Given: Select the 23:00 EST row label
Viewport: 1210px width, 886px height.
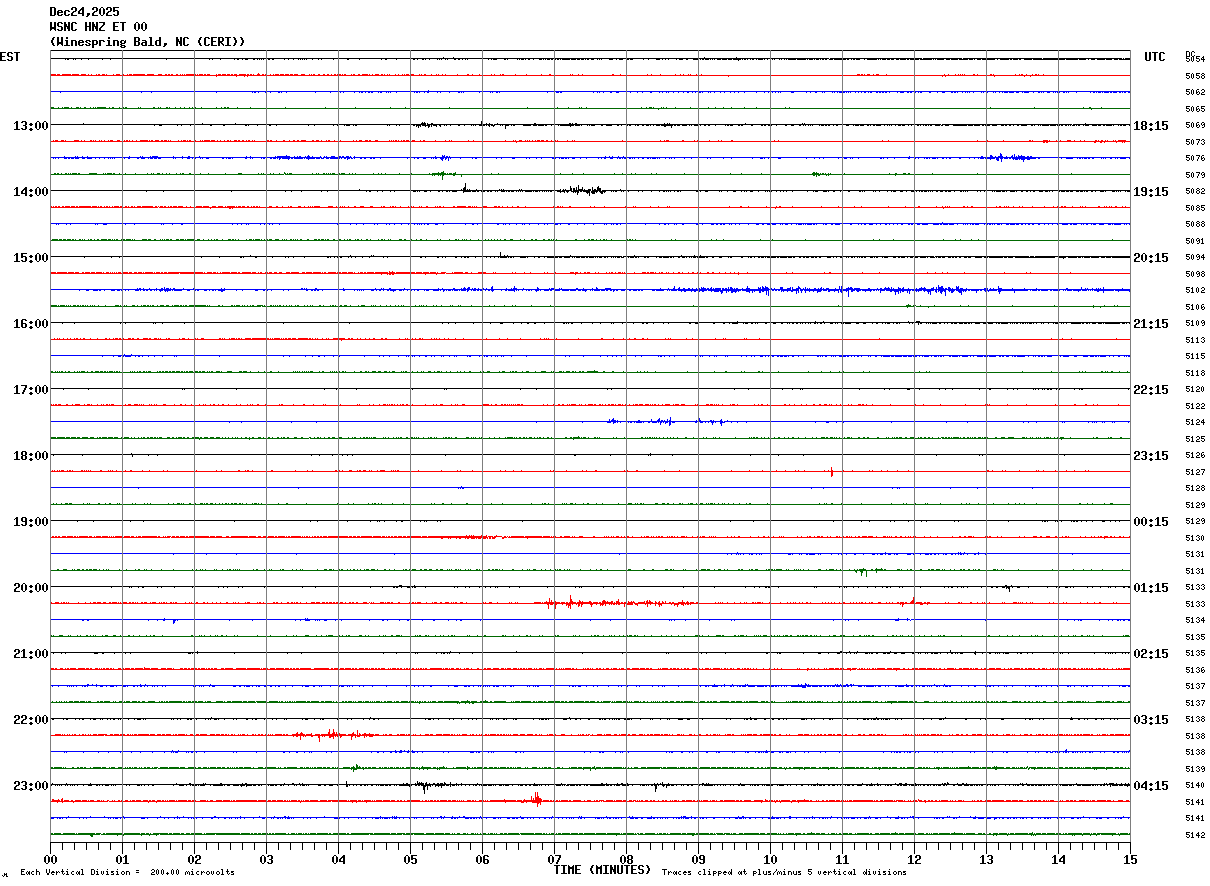Looking at the screenshot, I should point(31,786).
